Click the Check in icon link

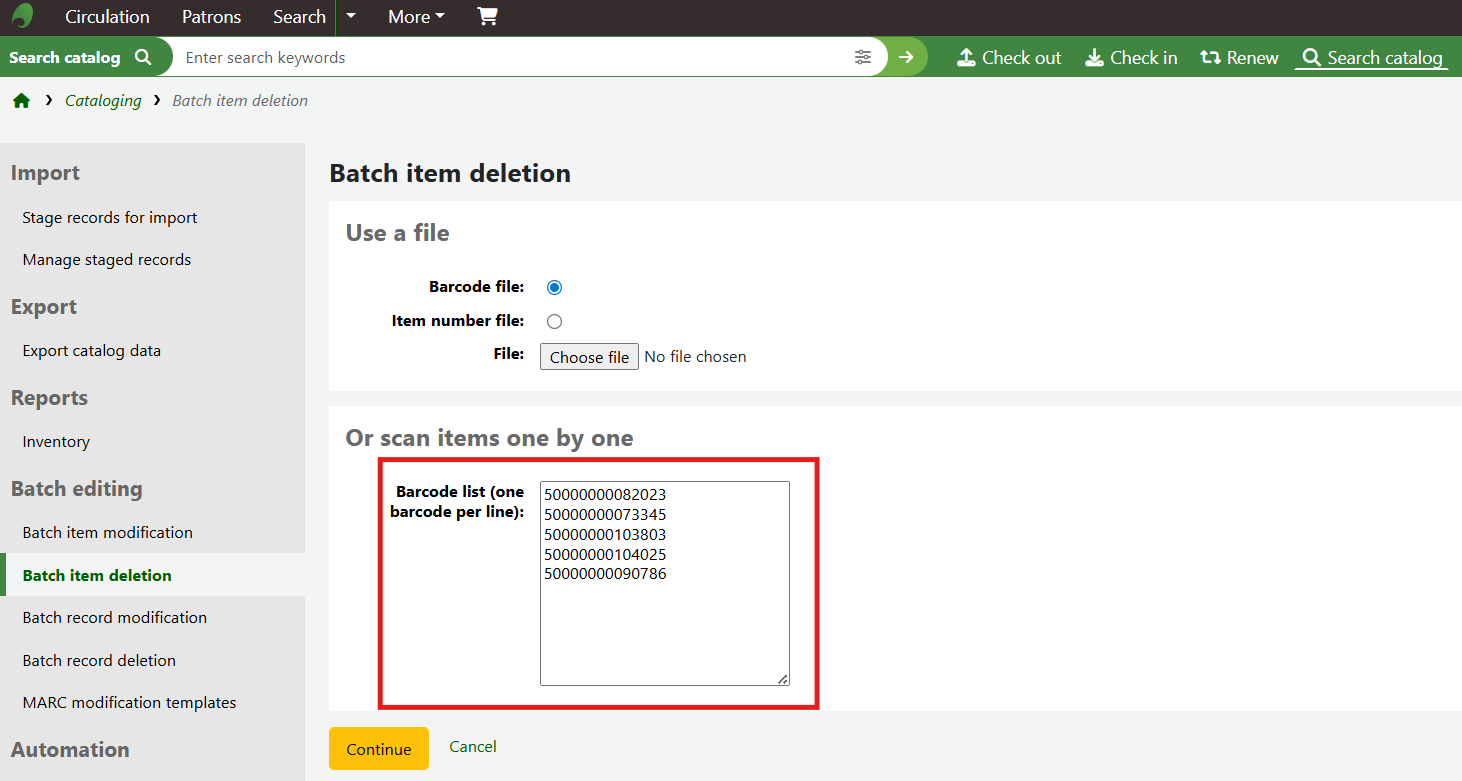(x=1131, y=58)
